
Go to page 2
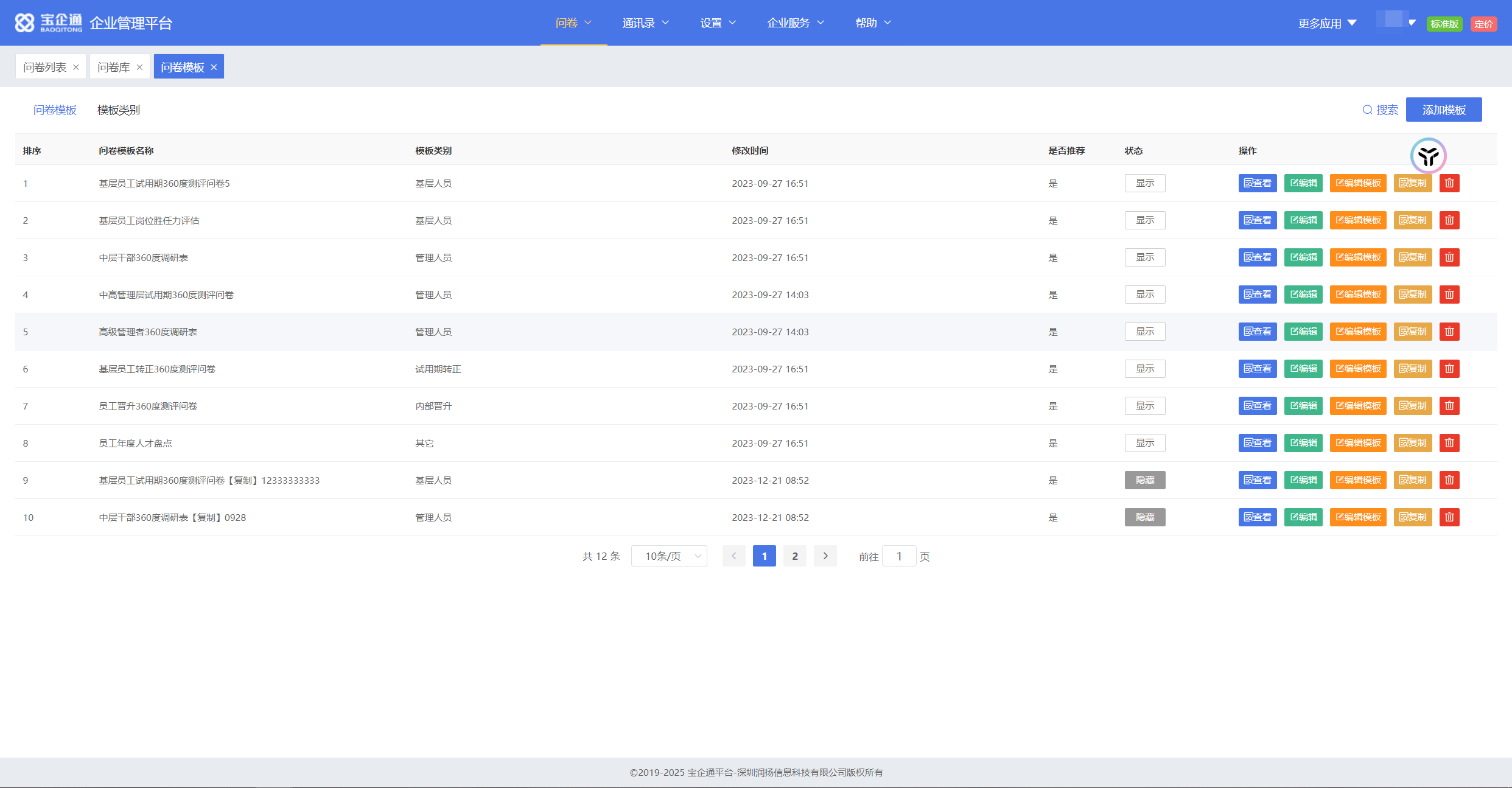coord(794,556)
